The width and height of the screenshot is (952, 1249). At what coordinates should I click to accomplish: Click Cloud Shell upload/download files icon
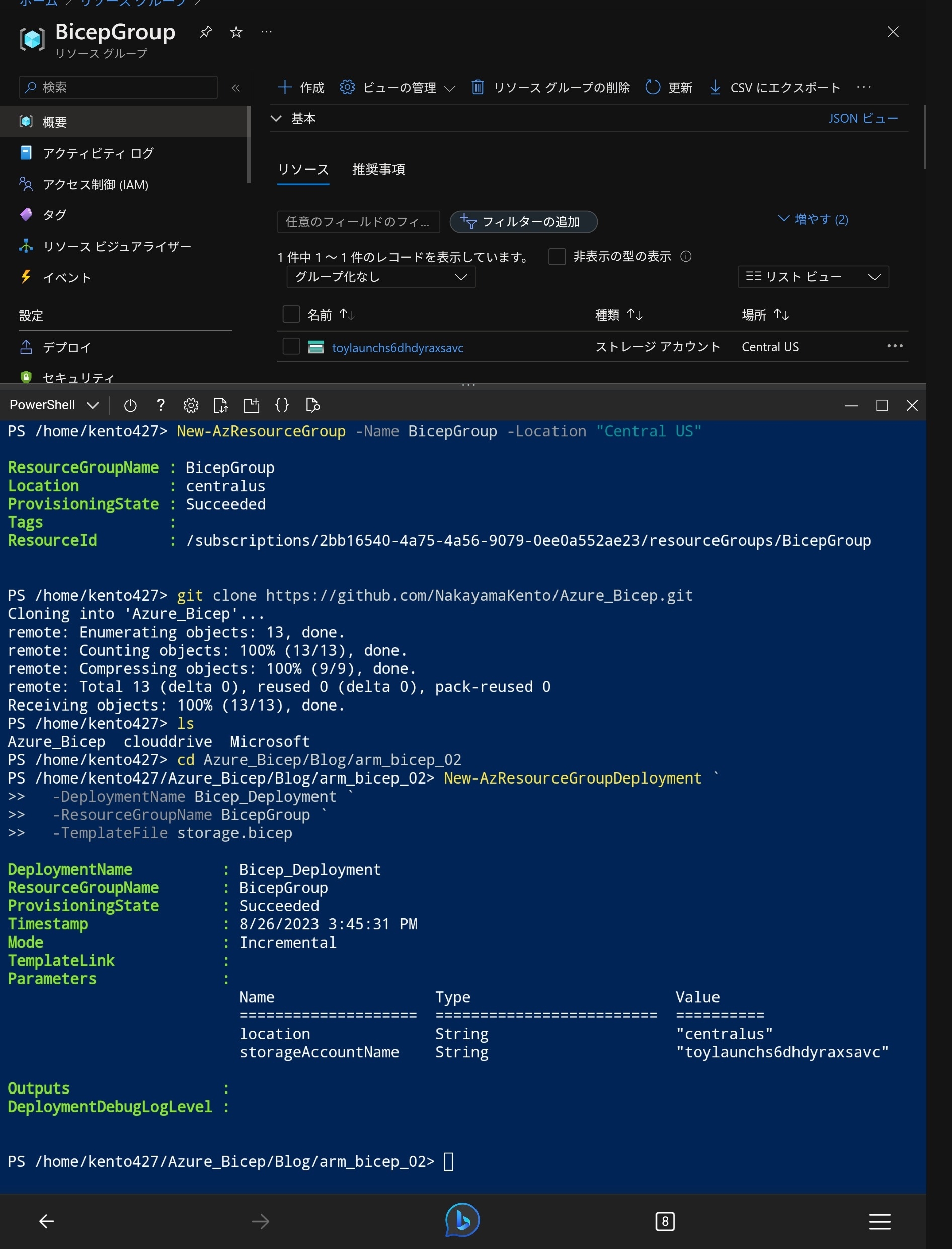coord(221,405)
